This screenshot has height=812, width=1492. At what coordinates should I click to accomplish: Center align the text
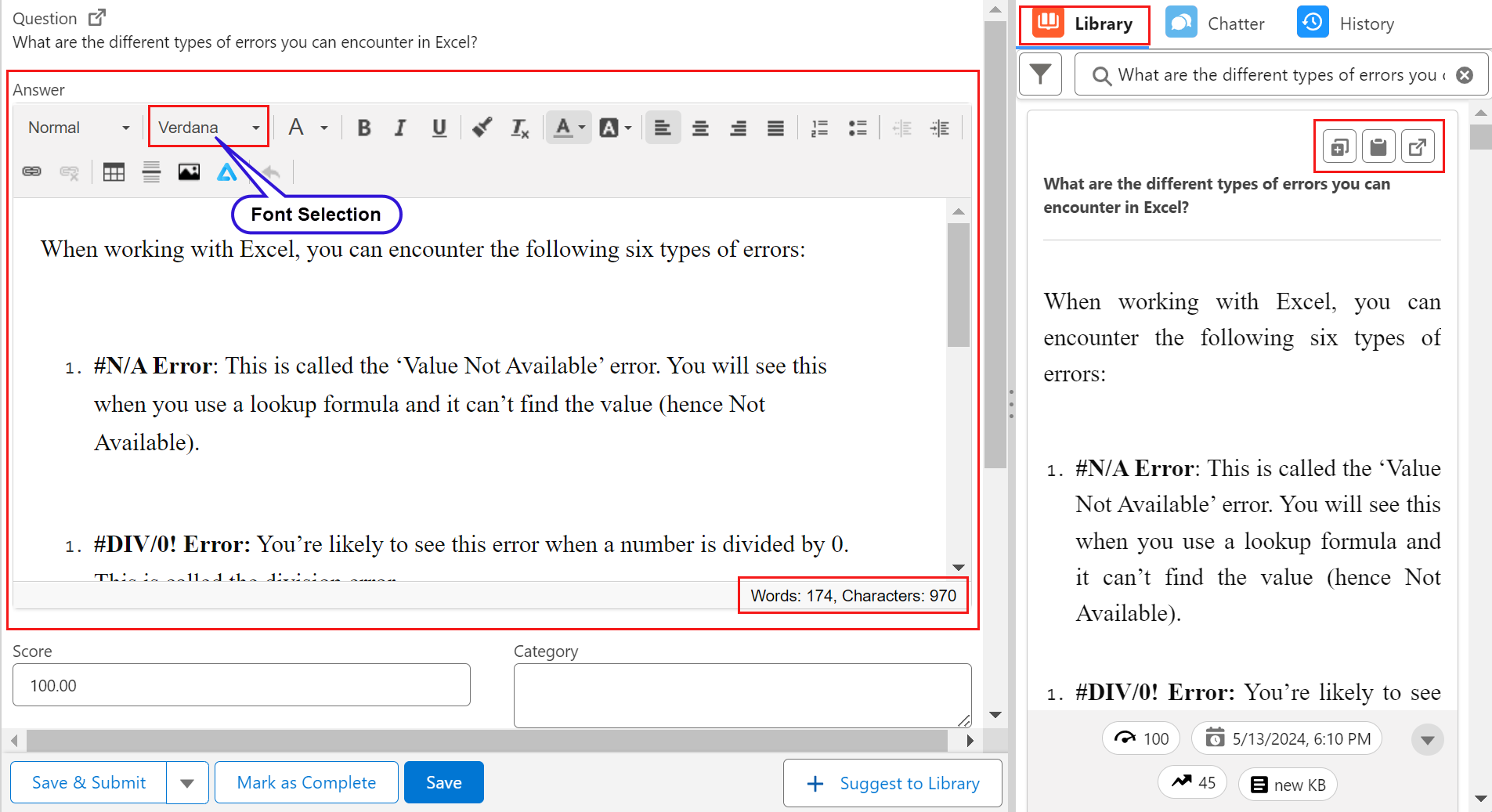(700, 128)
